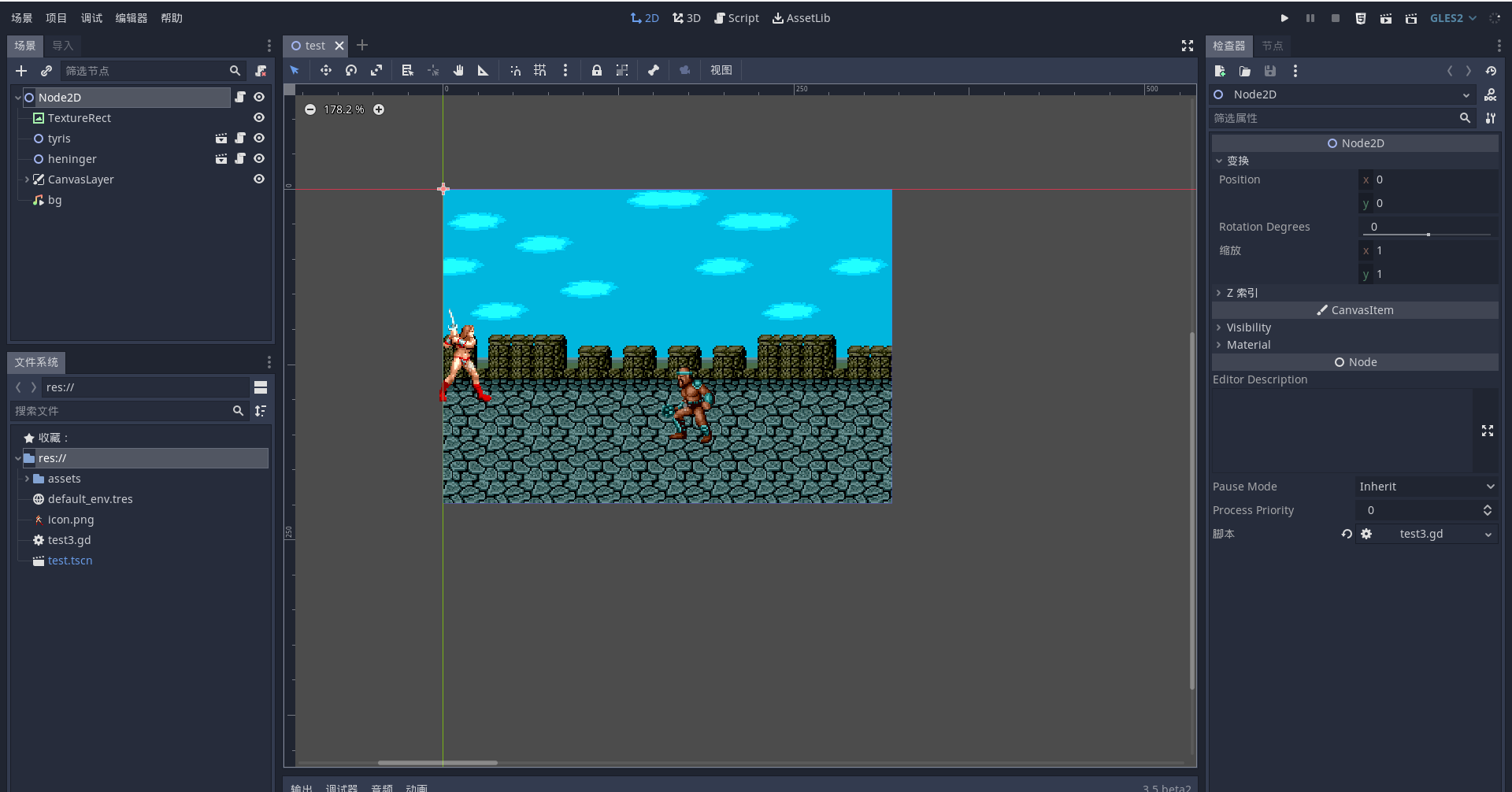Toggle distraction-free mode in viewport corner

click(x=1188, y=46)
